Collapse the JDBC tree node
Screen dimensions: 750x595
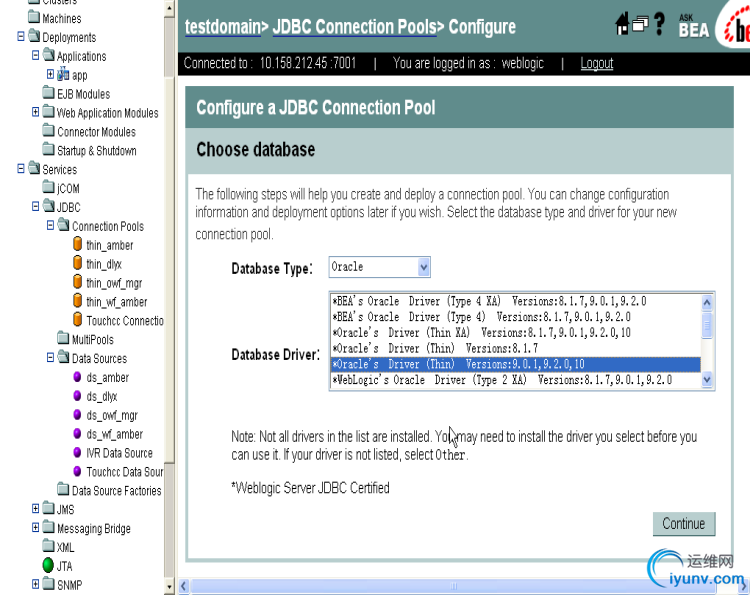35,206
